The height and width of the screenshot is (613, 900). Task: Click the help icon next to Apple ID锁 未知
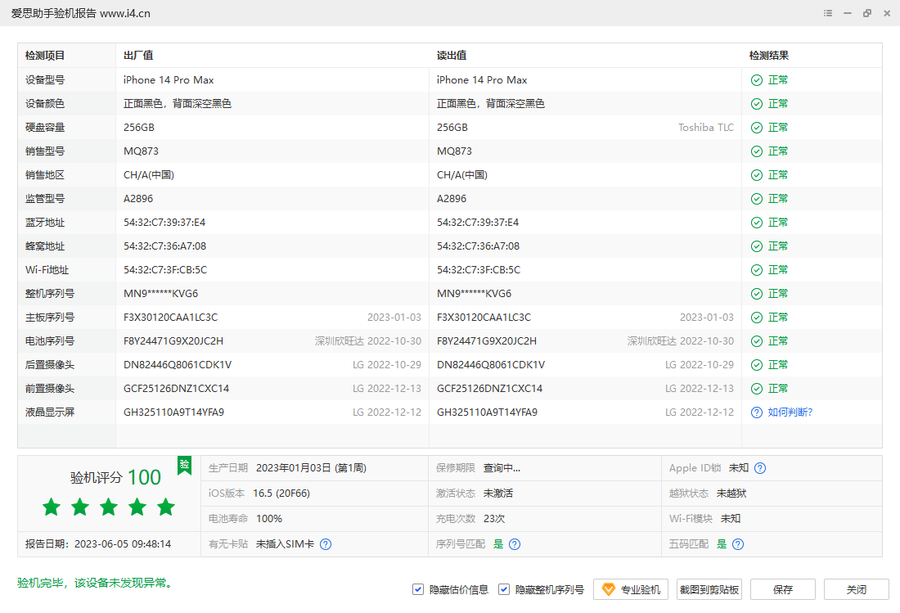pyautogui.click(x=760, y=468)
